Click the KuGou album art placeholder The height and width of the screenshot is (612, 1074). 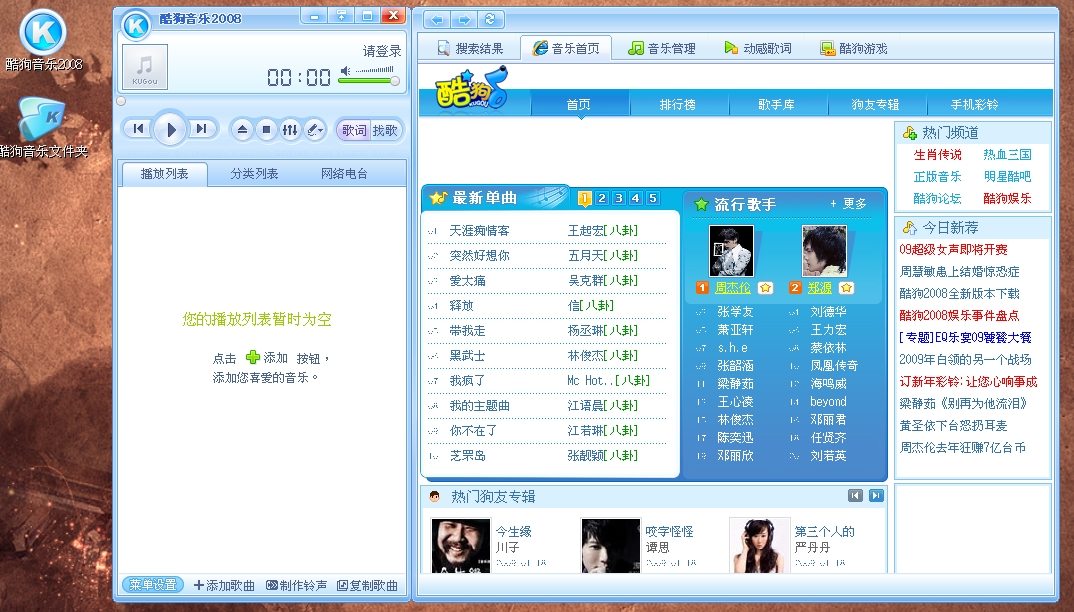[145, 67]
